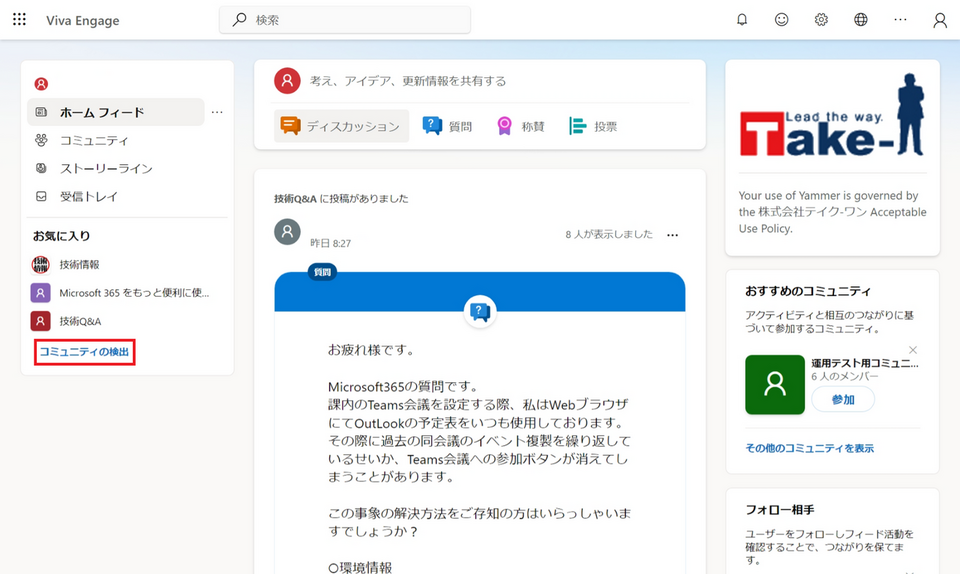Open 技術Q&A favorite community
Screen dimensions: 960x574
point(80,321)
